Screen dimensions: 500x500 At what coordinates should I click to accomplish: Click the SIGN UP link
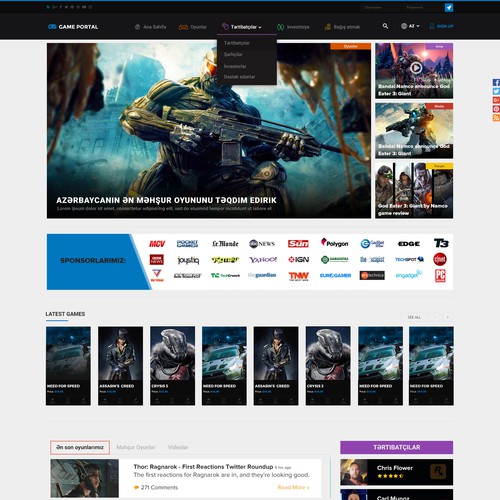[x=441, y=26]
